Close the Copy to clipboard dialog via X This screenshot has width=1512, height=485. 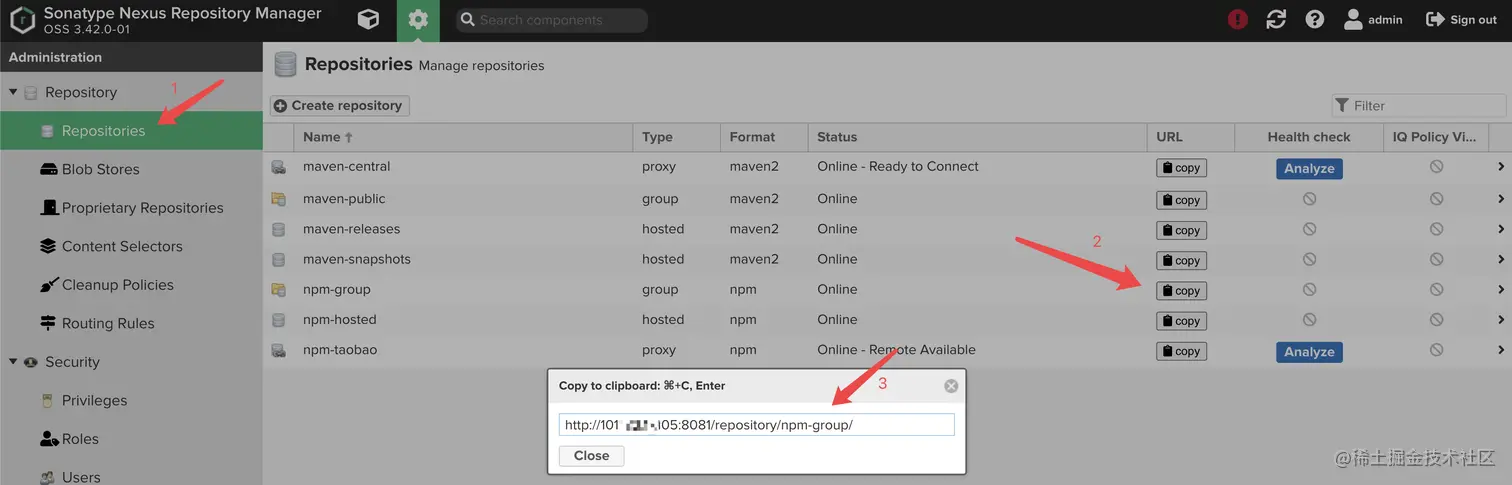(x=951, y=385)
